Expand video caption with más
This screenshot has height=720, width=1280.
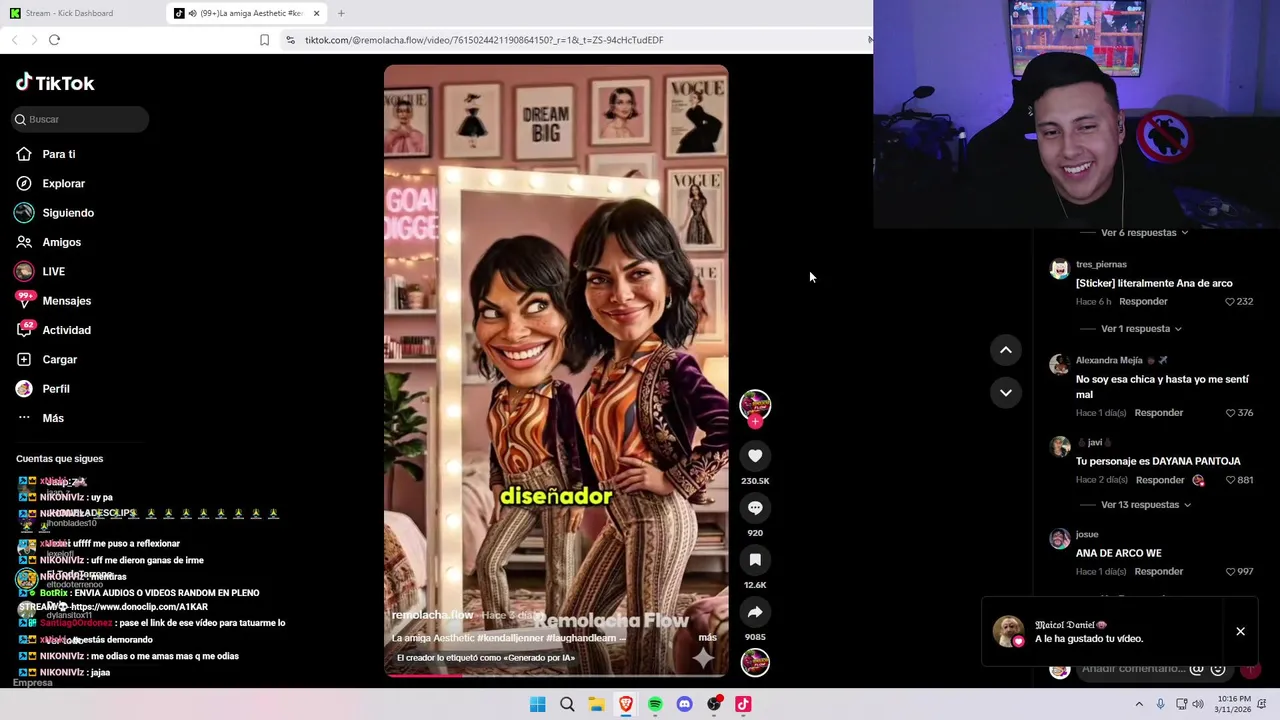707,637
